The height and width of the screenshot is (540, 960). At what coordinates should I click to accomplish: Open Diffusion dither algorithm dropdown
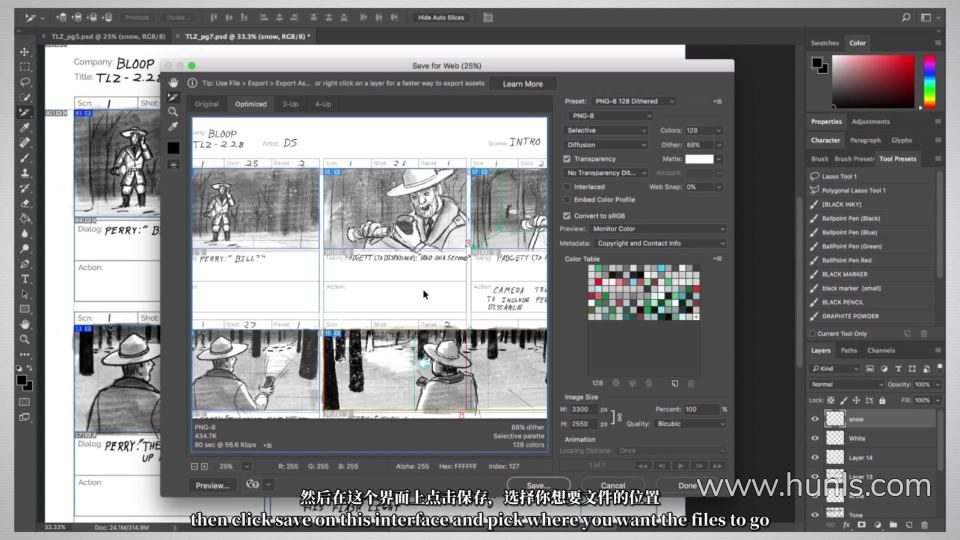605,144
